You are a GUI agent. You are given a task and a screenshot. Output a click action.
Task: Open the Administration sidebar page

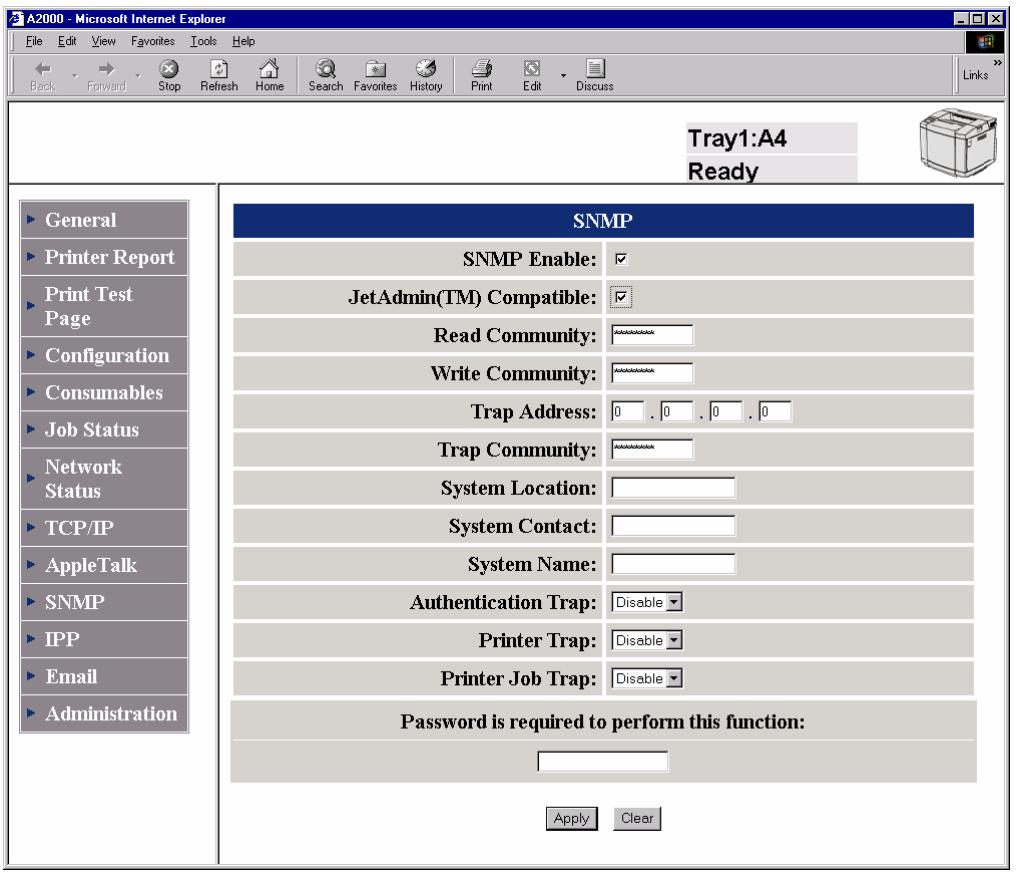tap(104, 713)
